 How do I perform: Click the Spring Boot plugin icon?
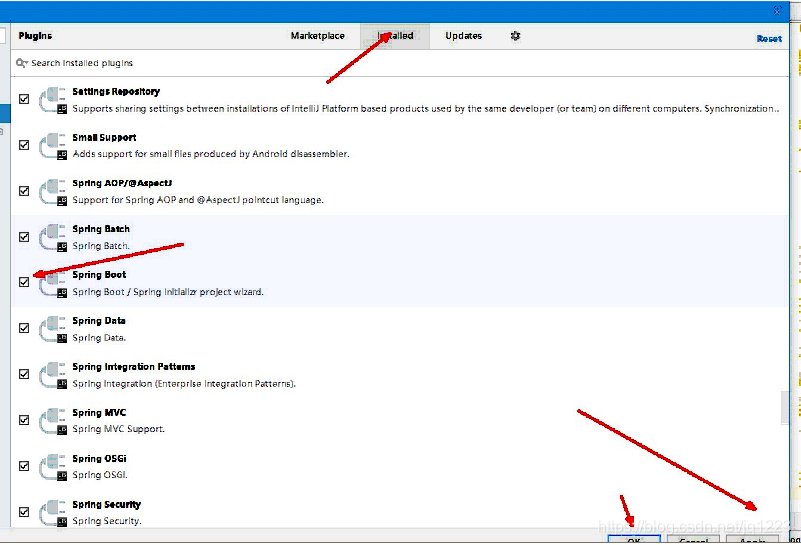tap(54, 284)
